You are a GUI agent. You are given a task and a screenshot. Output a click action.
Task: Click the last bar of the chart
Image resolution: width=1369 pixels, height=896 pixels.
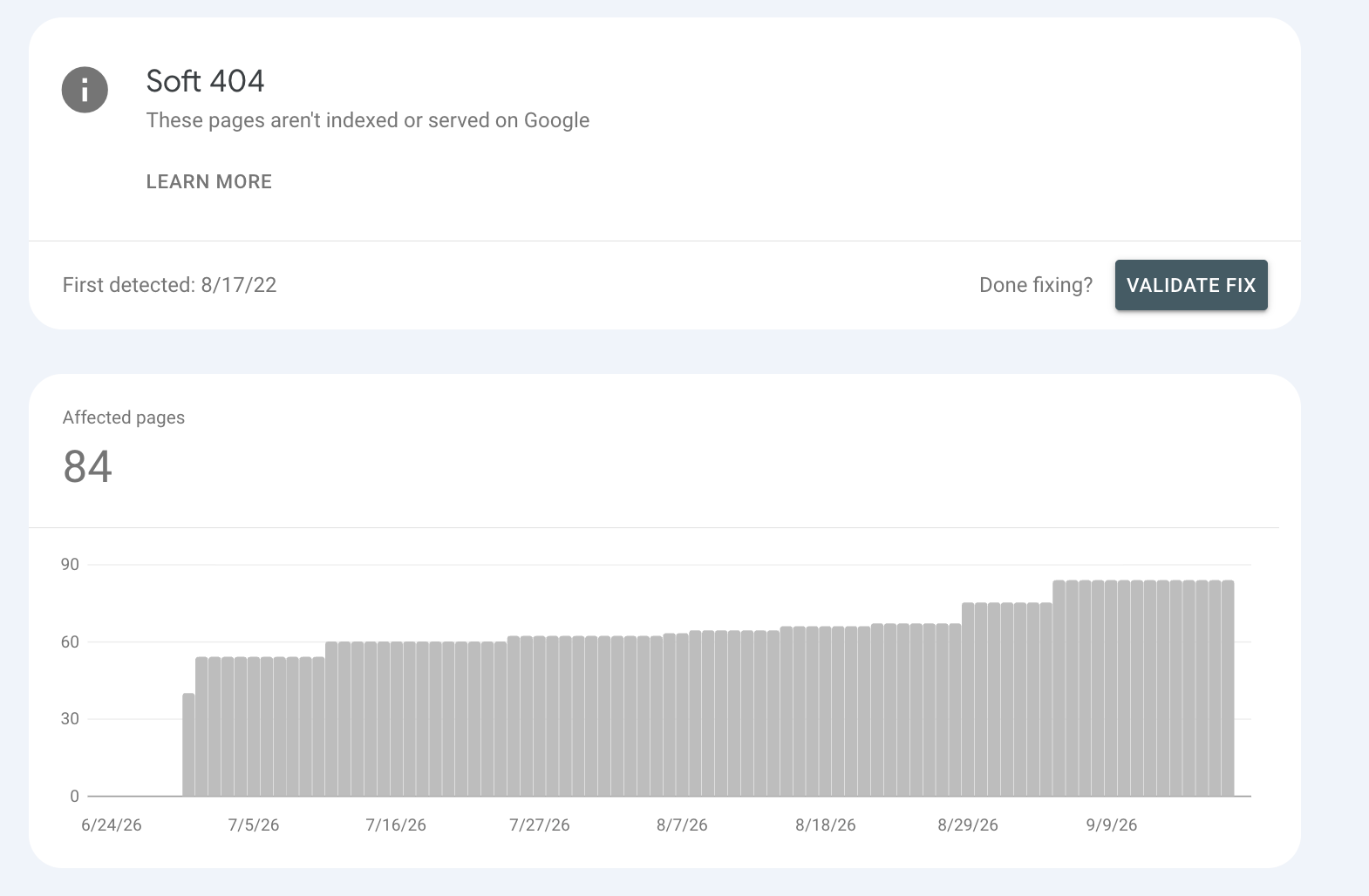point(1228,689)
